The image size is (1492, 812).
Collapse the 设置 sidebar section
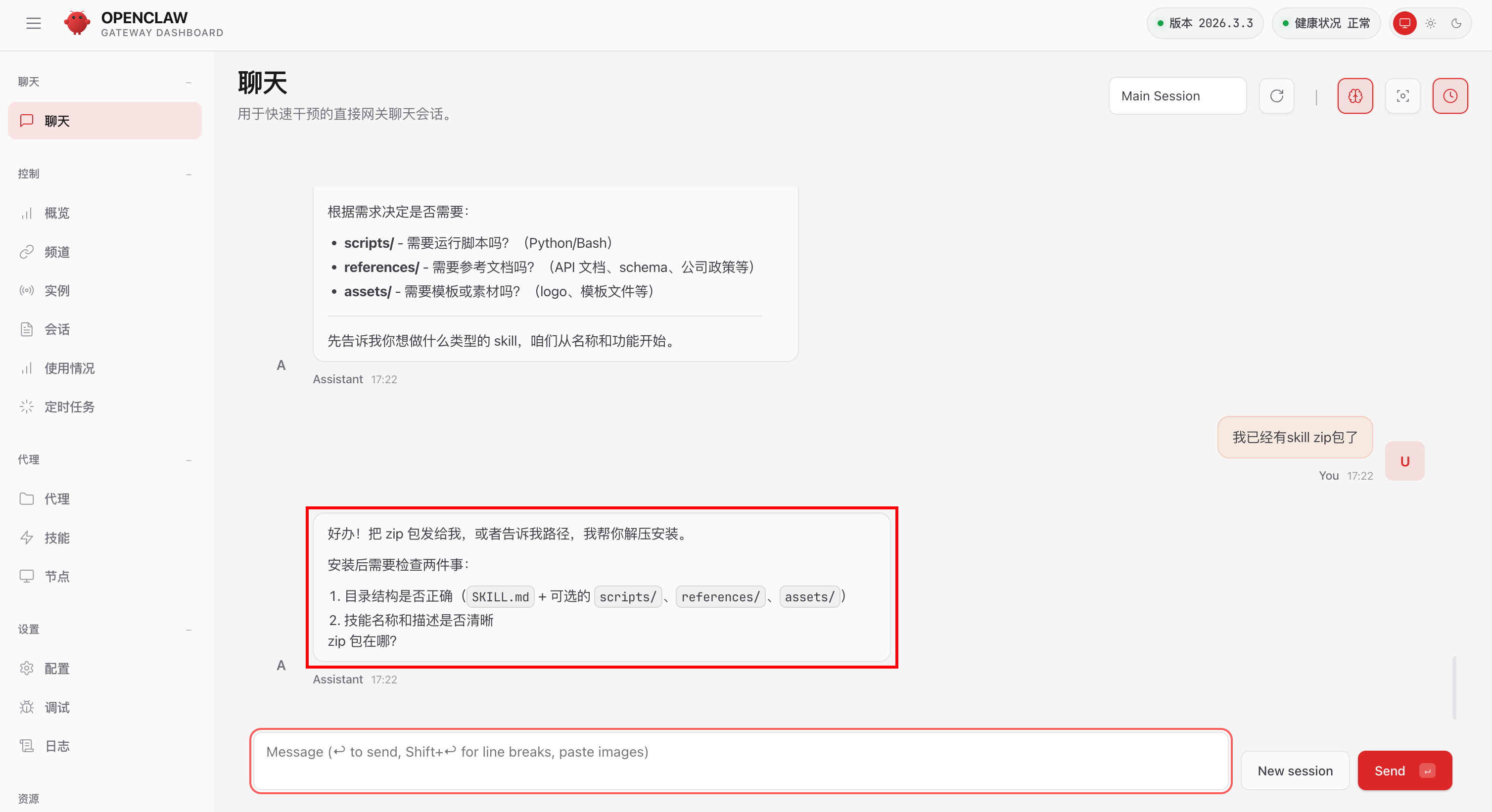point(188,630)
